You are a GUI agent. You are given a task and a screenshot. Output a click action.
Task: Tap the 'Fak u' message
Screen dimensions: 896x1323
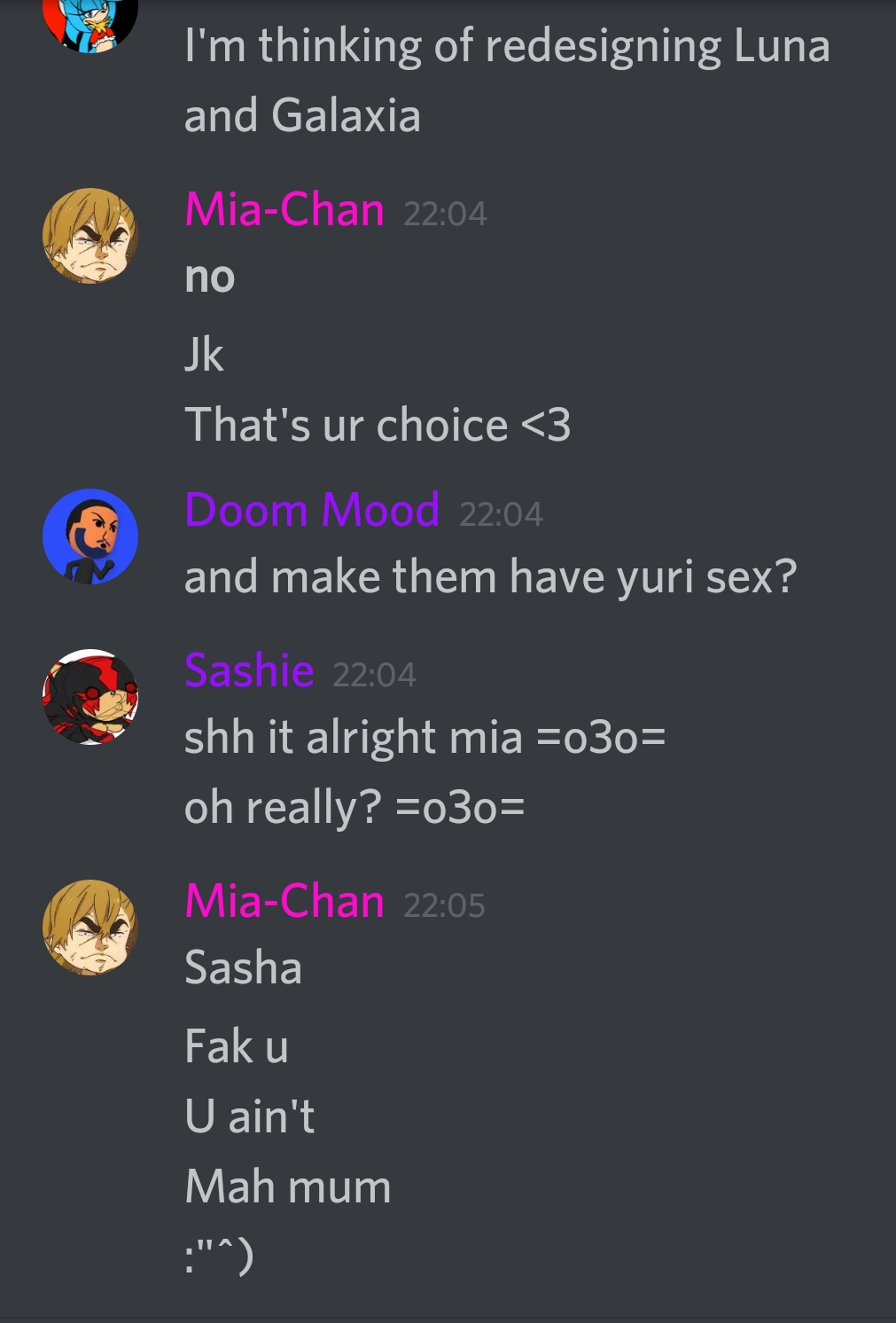click(x=237, y=1046)
